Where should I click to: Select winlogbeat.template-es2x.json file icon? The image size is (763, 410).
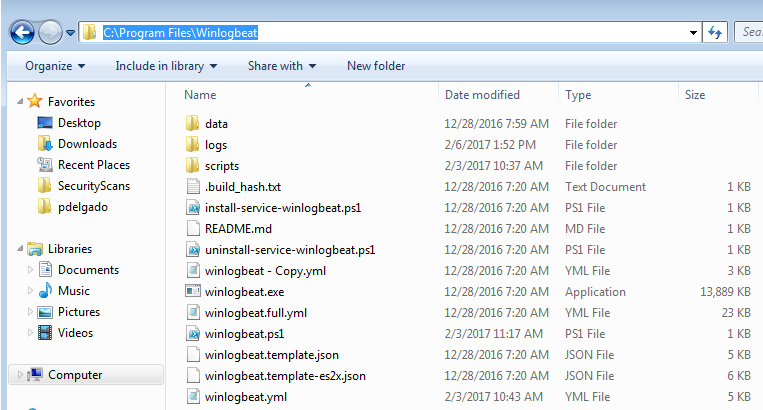click(193, 375)
